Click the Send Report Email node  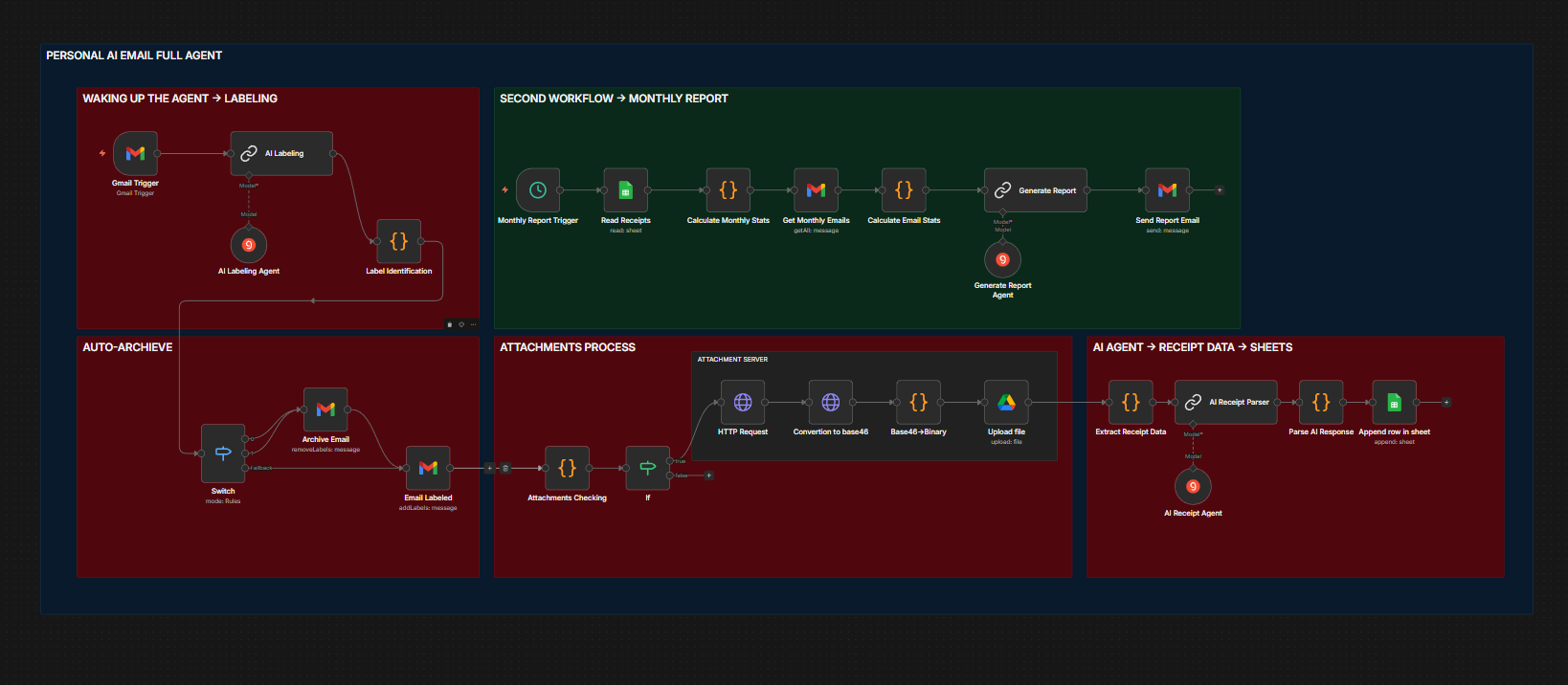tap(1167, 190)
